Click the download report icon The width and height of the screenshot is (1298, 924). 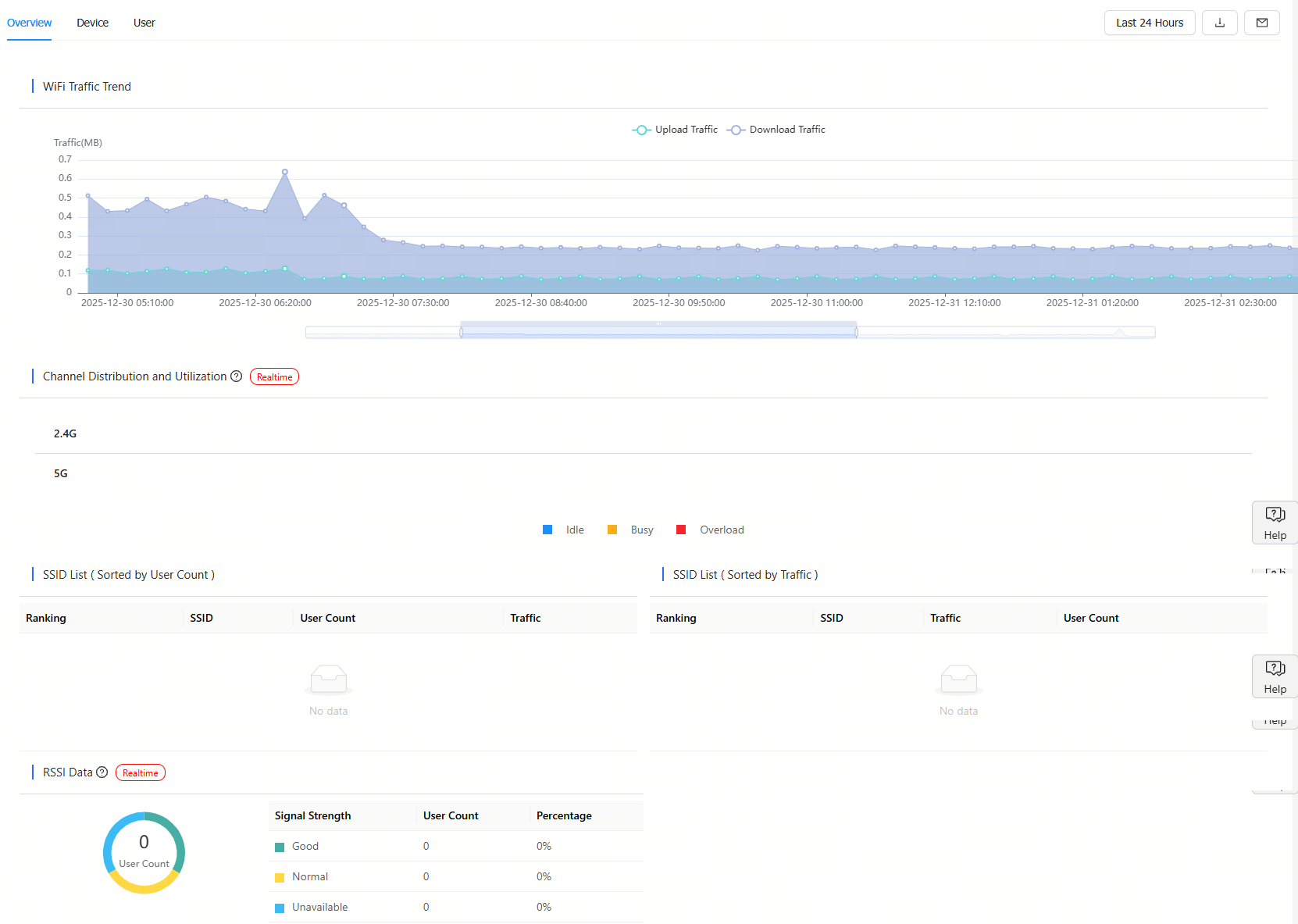point(1219,23)
